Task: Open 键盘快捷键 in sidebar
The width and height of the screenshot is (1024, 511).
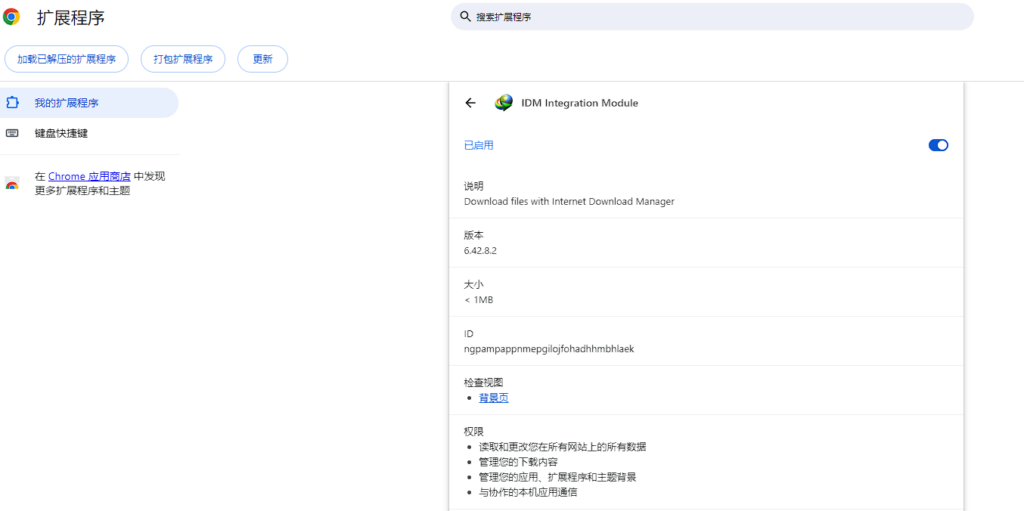Action: click(89, 133)
